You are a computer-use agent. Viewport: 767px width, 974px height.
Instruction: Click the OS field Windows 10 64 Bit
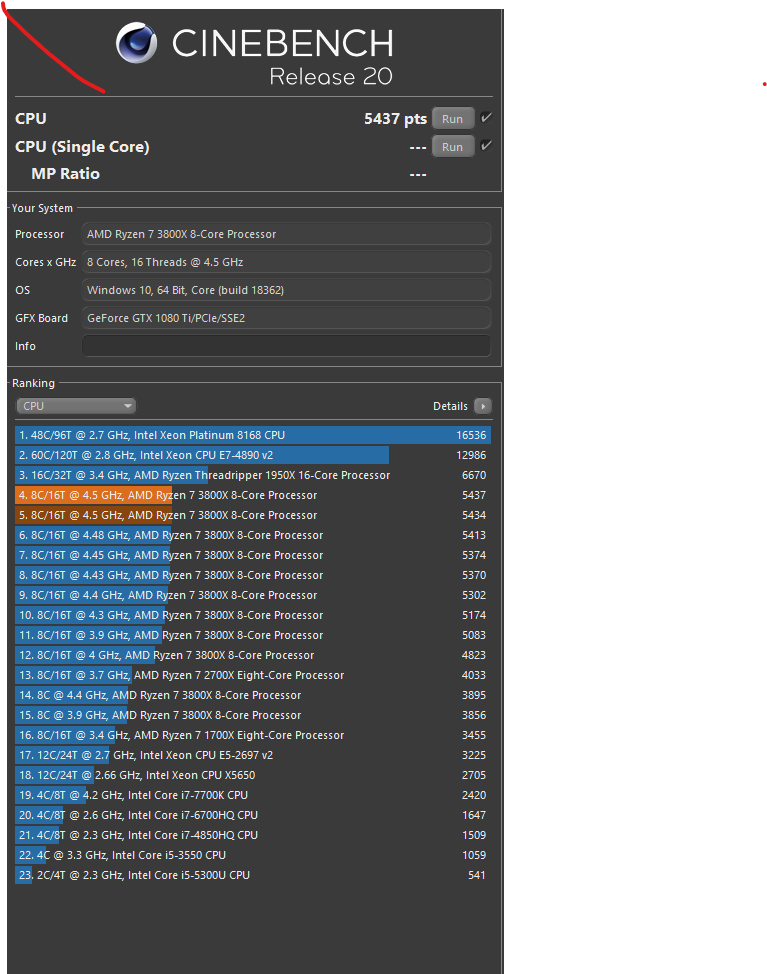(x=286, y=290)
